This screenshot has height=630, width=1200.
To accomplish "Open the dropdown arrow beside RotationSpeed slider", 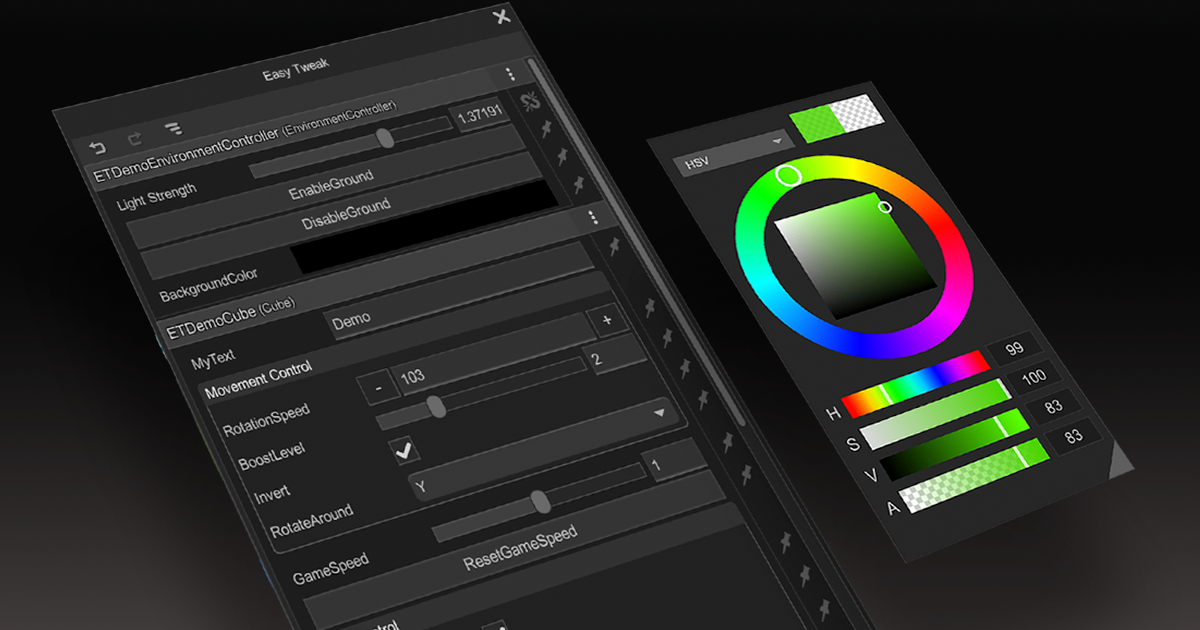I will (x=660, y=413).
